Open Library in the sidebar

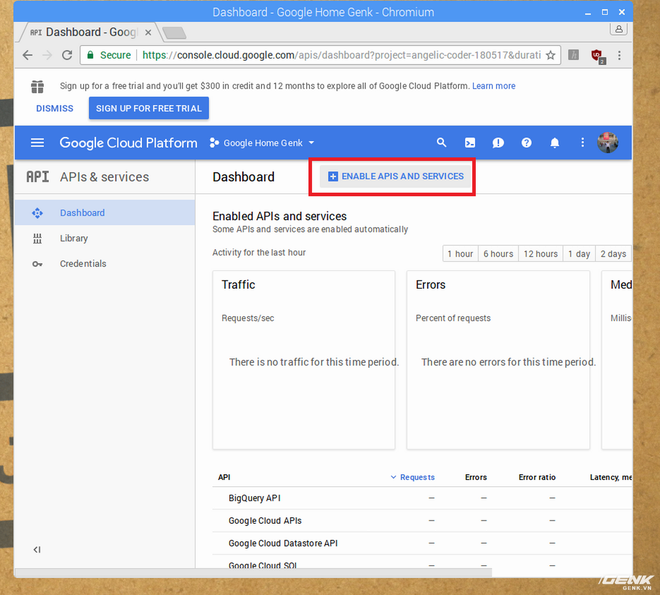(x=105, y=238)
